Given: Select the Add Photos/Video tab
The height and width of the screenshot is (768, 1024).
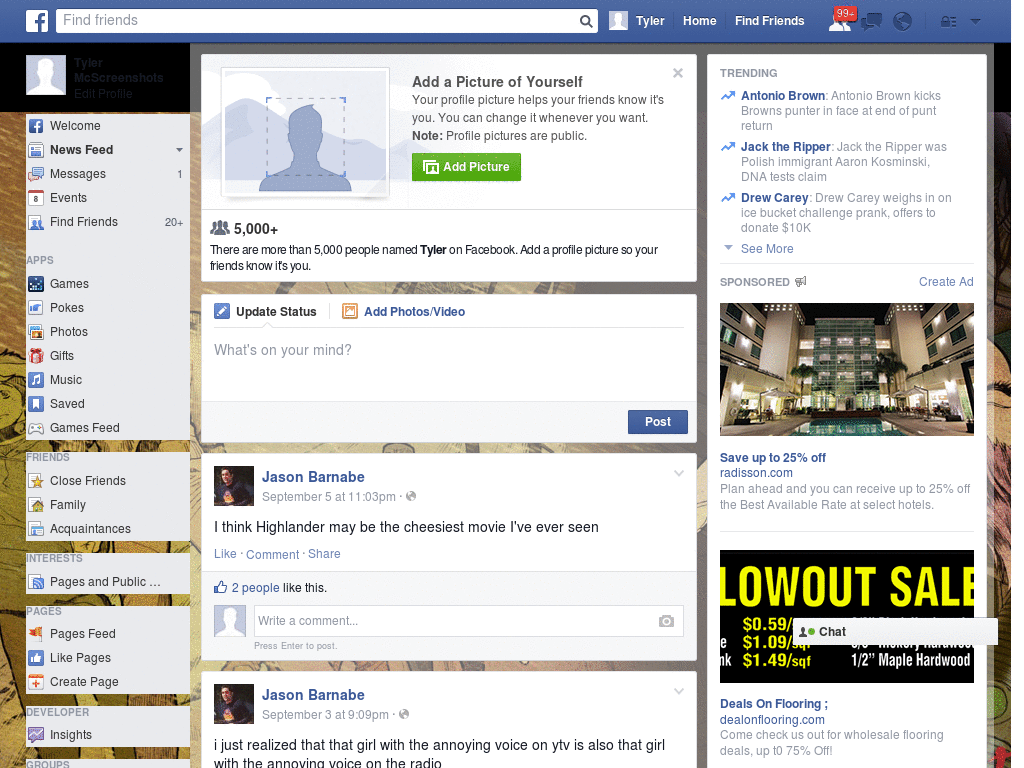Looking at the screenshot, I should (x=404, y=312).
